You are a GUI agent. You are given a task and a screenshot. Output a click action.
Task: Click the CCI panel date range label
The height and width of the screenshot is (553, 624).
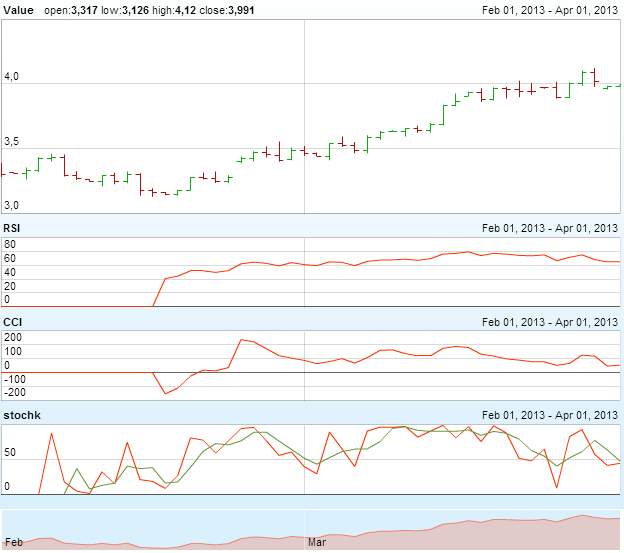click(x=550, y=322)
